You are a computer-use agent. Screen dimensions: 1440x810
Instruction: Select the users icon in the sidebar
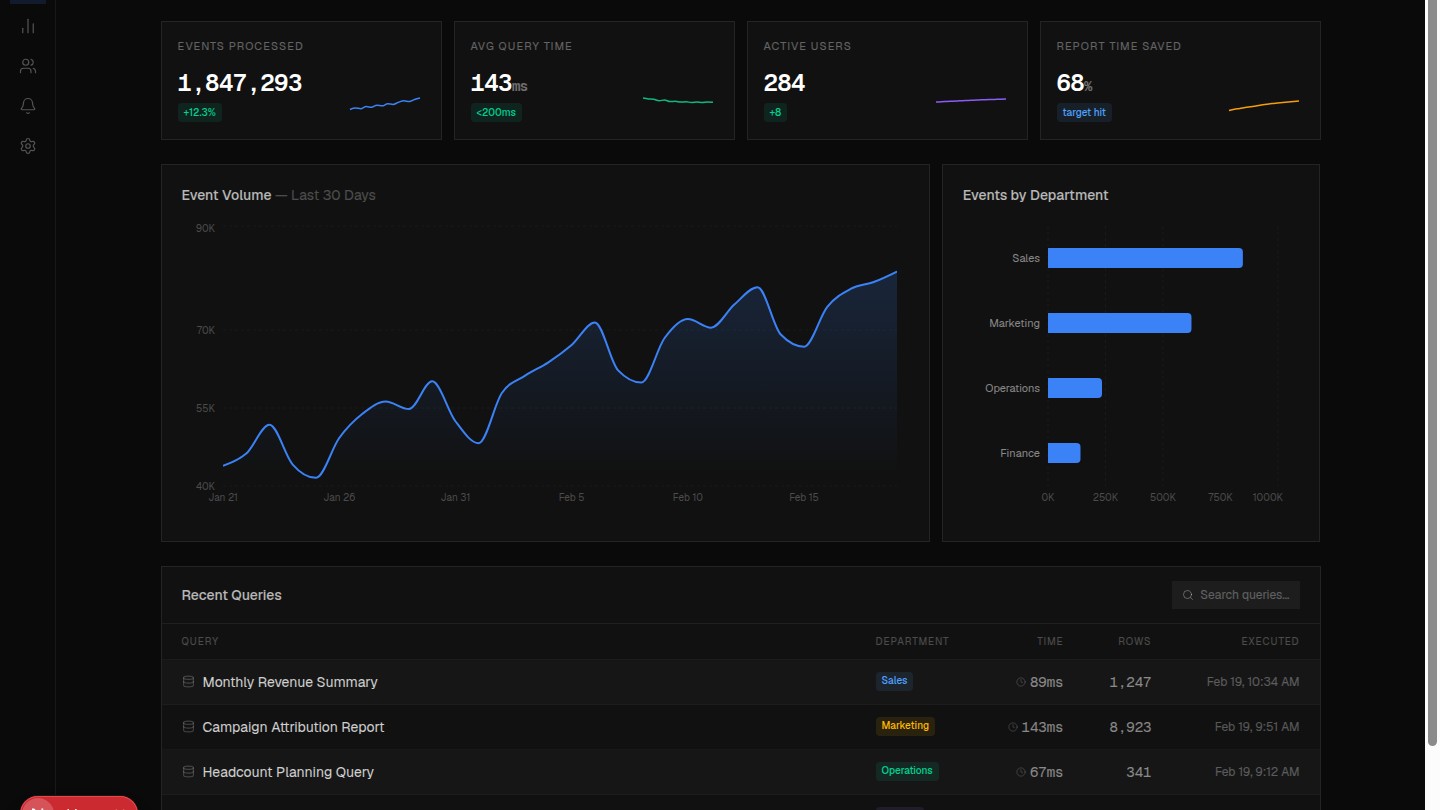(27, 66)
